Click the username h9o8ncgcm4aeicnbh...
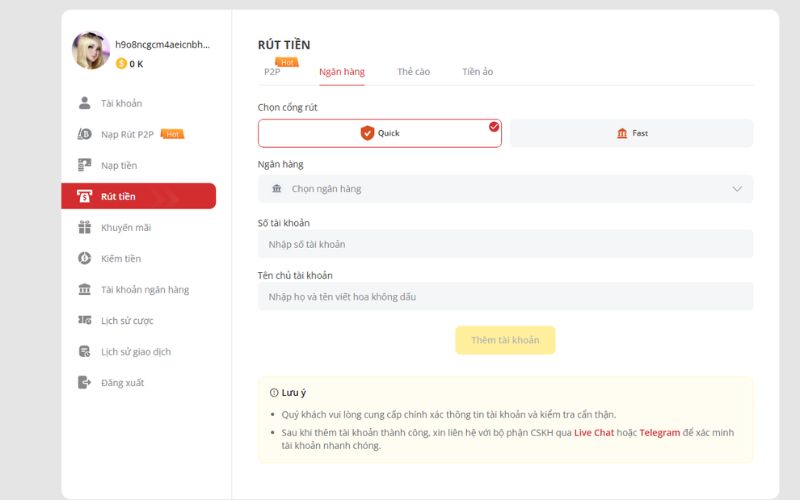This screenshot has height=500, width=800. [162, 44]
